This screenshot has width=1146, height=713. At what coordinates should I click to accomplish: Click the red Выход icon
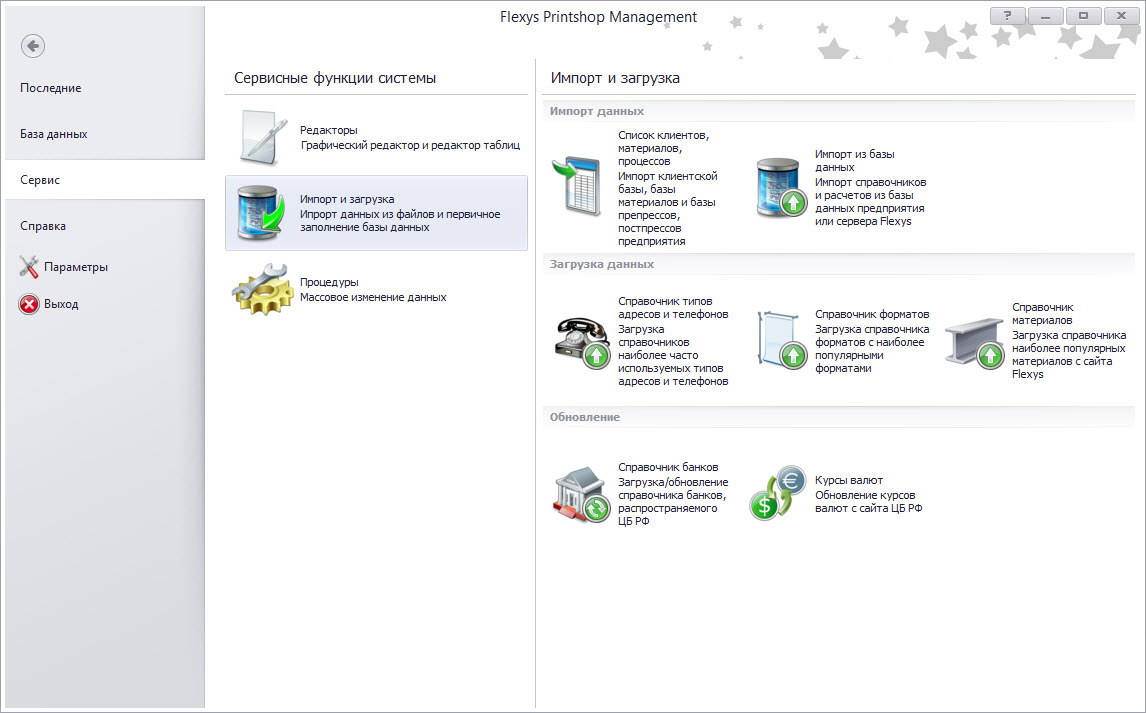coord(29,304)
